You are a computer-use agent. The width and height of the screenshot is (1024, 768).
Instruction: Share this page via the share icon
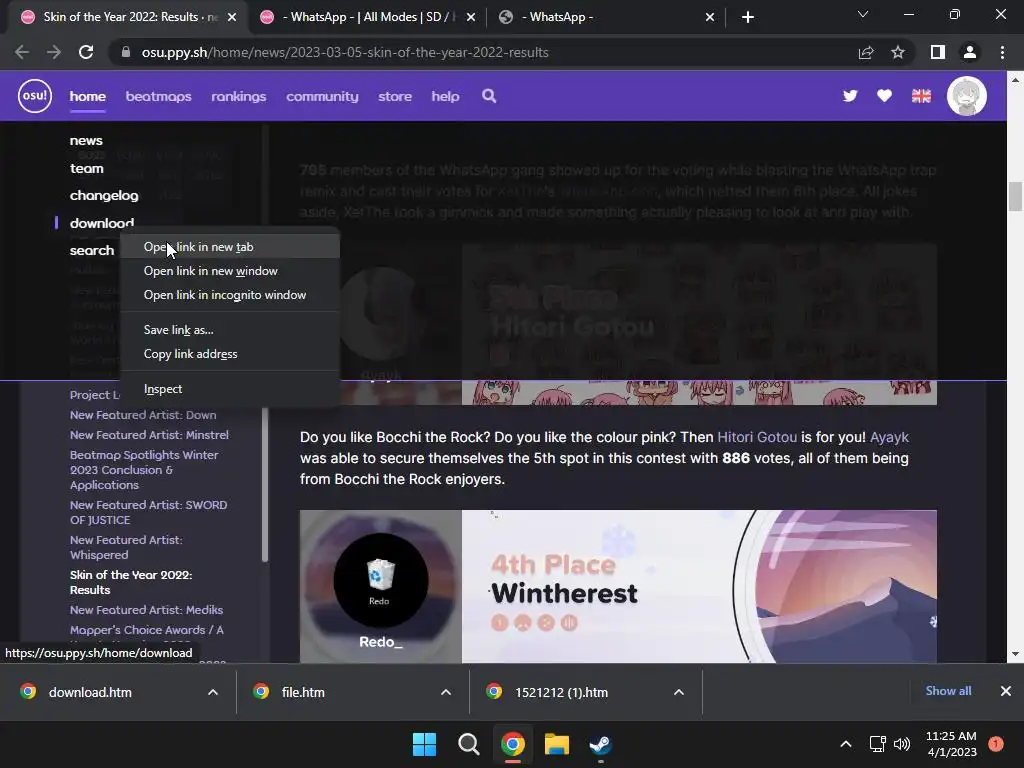point(866,52)
